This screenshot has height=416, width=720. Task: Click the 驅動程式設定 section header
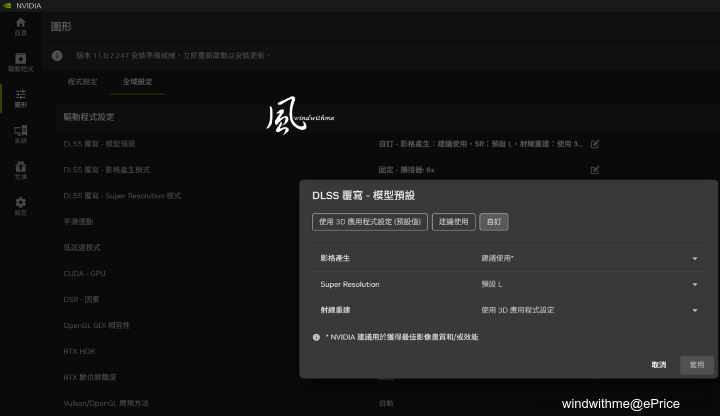89,117
